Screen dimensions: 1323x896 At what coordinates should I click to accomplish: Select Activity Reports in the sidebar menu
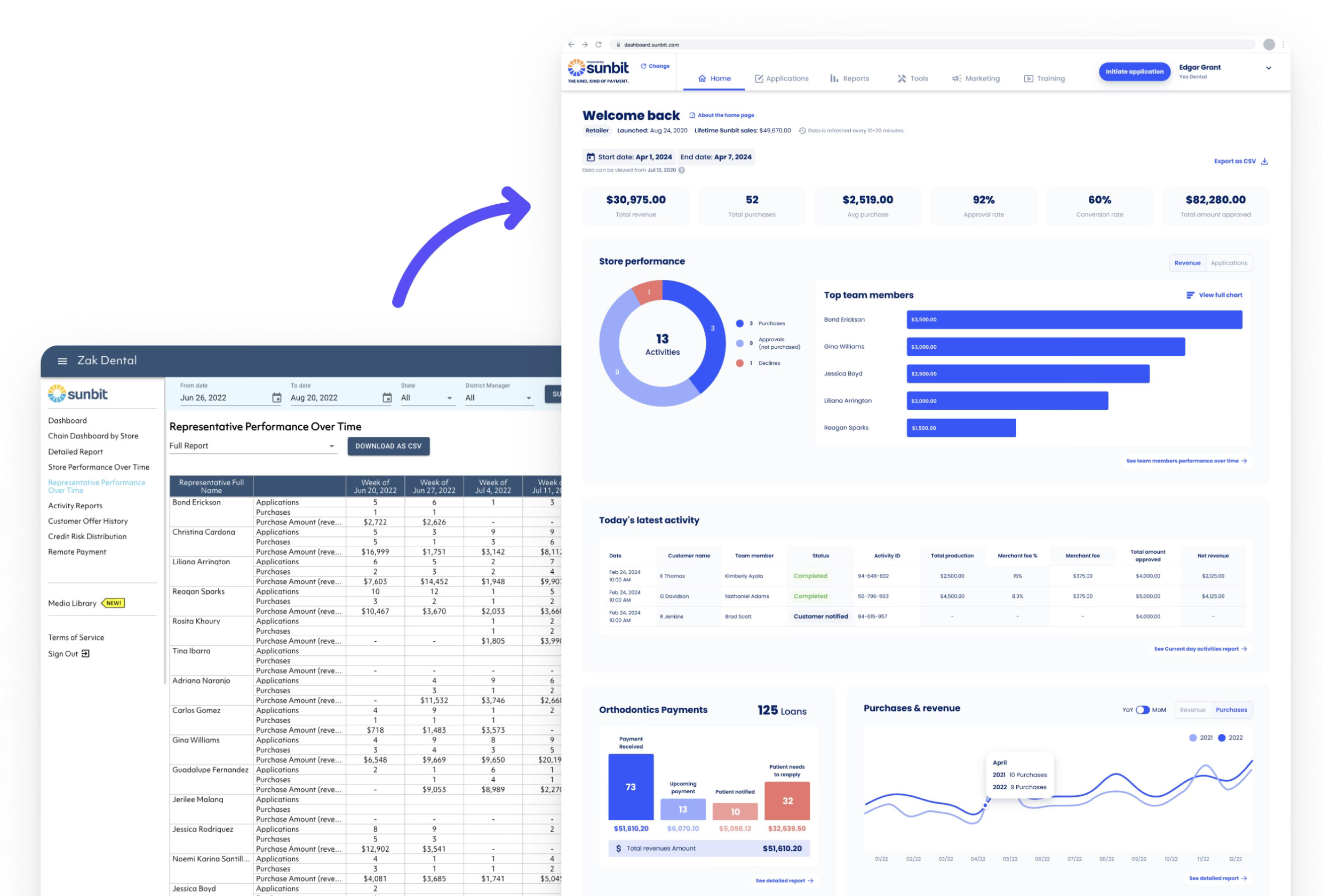(75, 506)
